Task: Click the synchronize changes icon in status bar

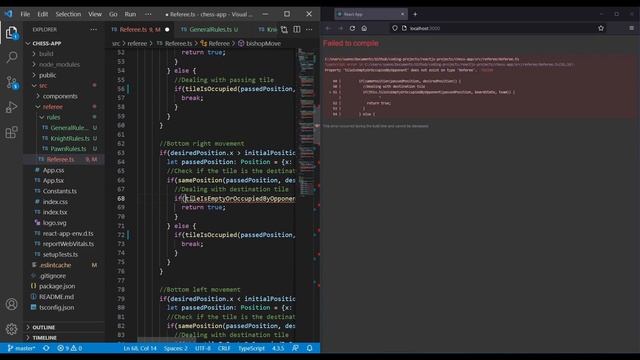Action: [x=46, y=348]
